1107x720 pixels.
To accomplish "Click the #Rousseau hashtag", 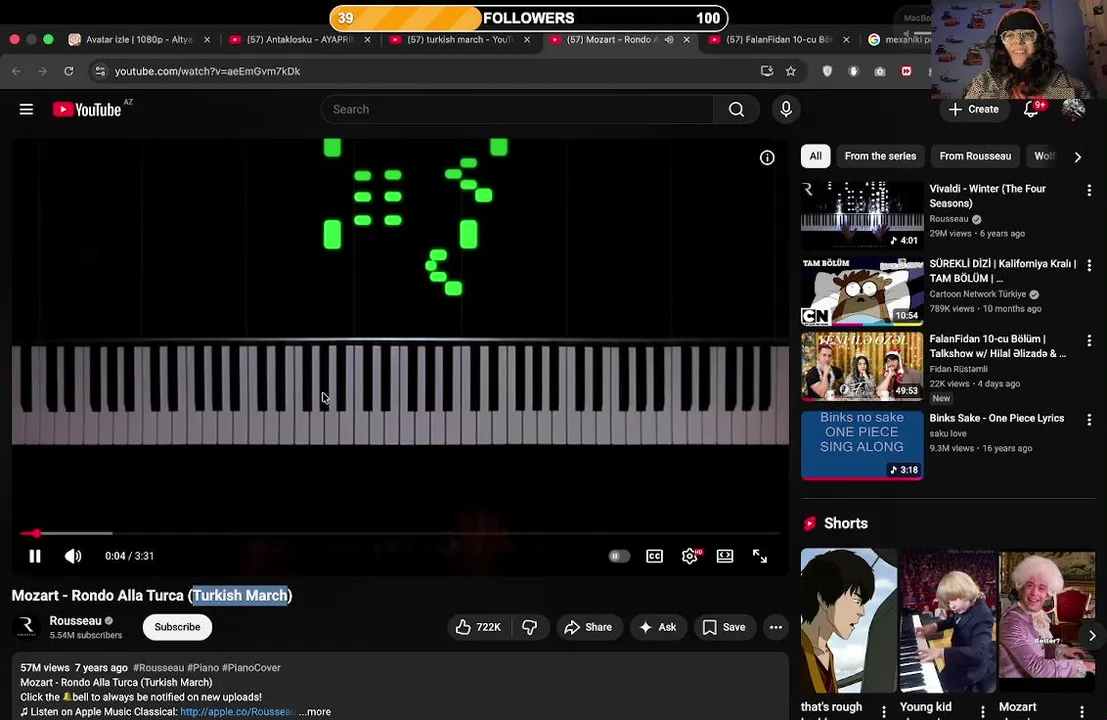I will [158, 667].
